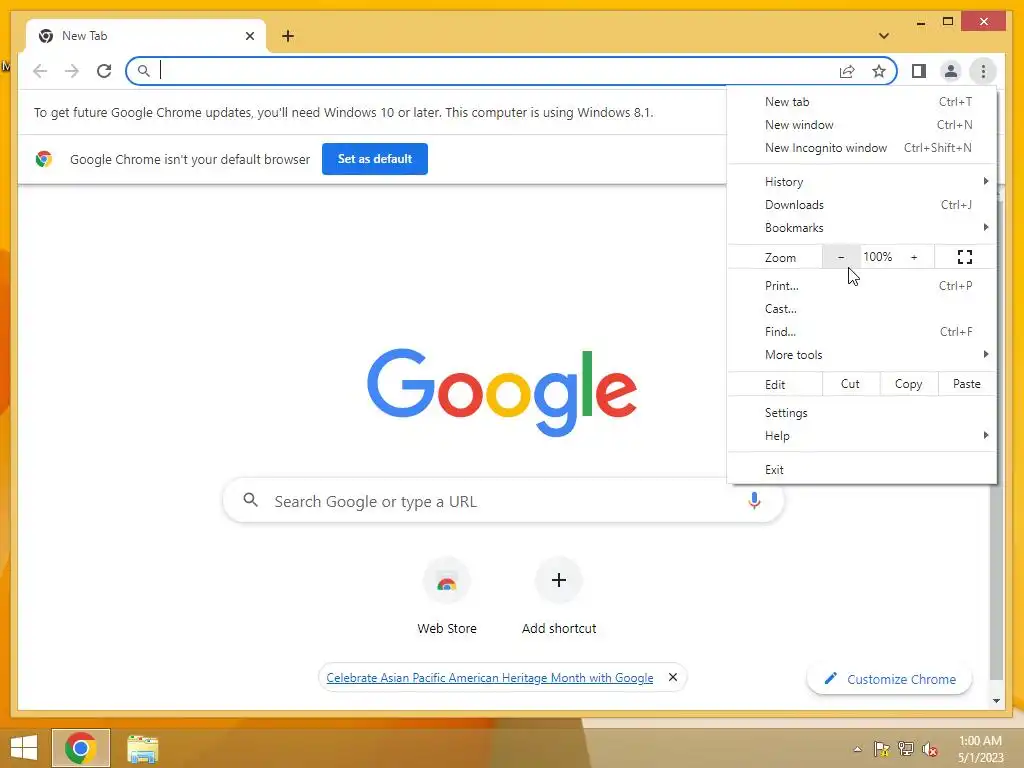Expand the History submenu
The height and width of the screenshot is (768, 1024).
tap(862, 182)
